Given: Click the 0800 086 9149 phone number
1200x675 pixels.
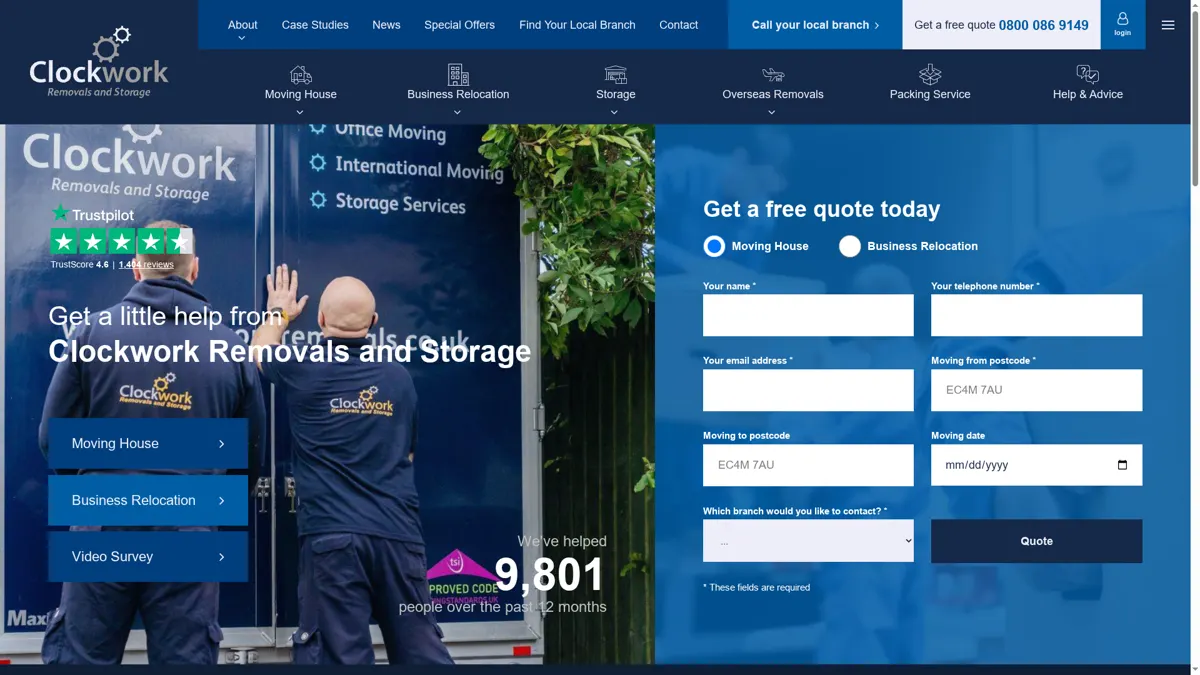Looking at the screenshot, I should point(1043,25).
